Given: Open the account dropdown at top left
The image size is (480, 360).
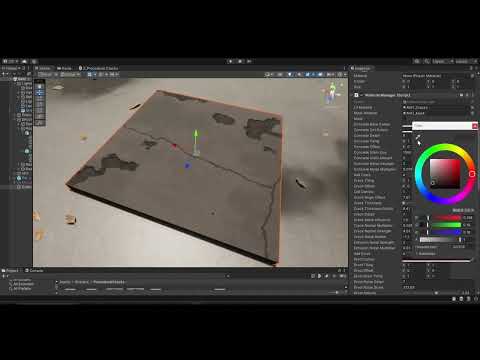Looking at the screenshot, I should 10,61.
